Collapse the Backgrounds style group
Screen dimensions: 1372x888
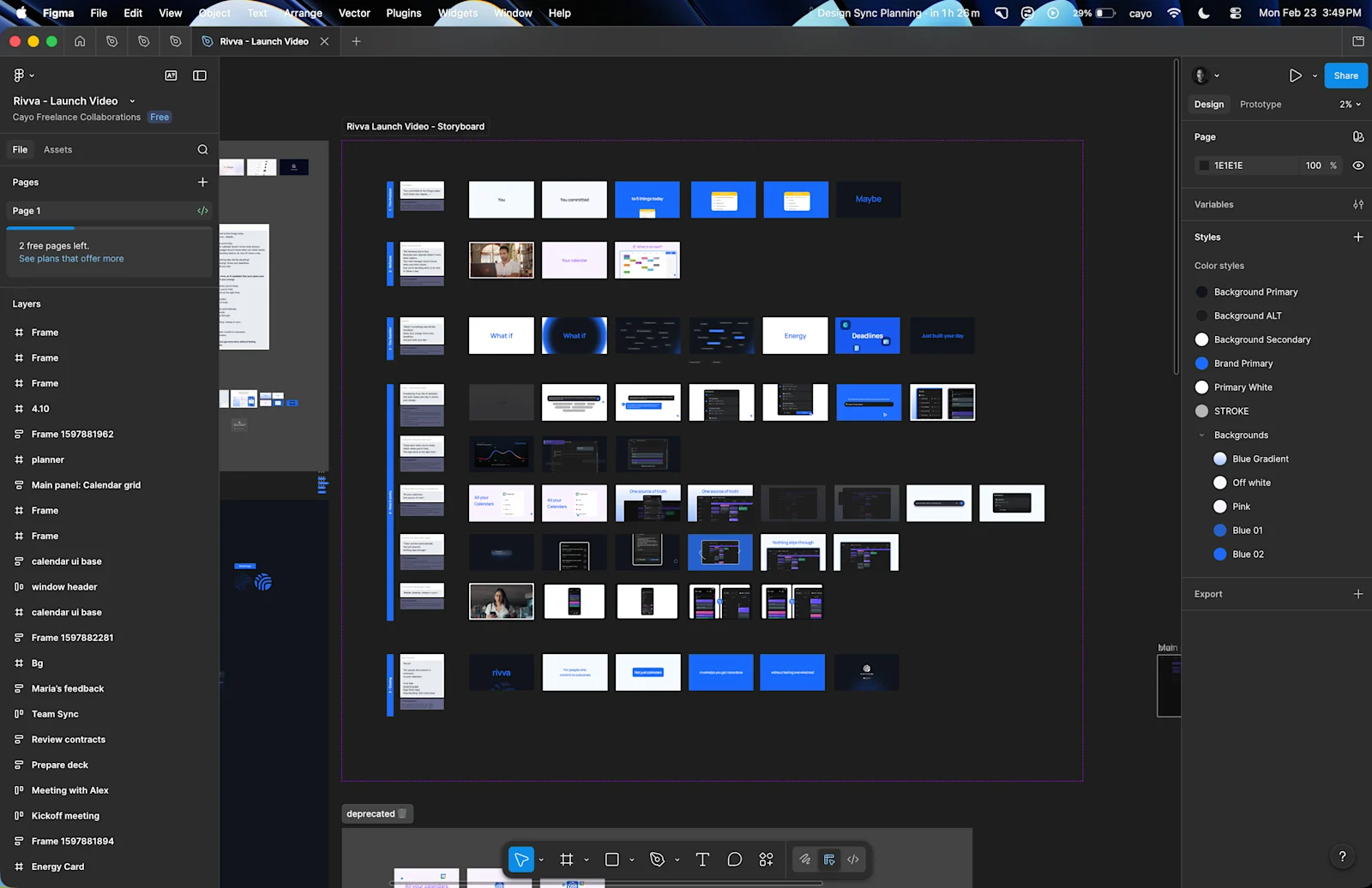1201,435
